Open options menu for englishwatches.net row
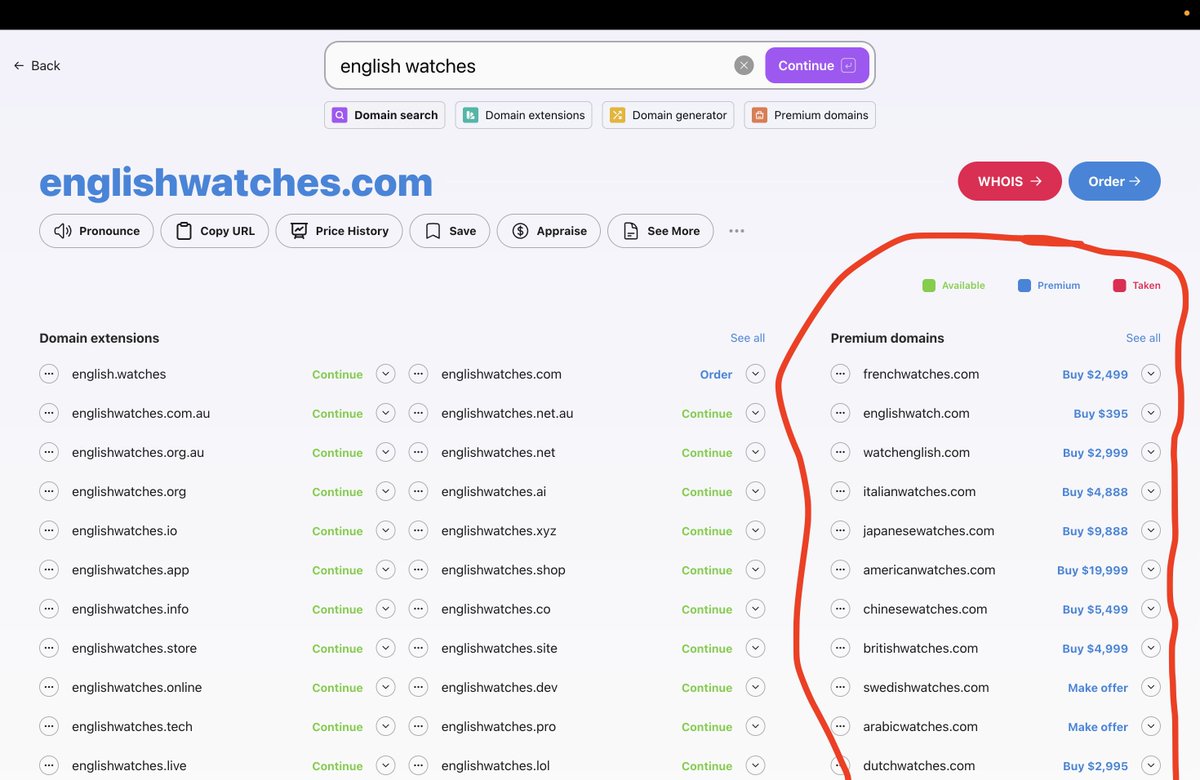 click(418, 452)
